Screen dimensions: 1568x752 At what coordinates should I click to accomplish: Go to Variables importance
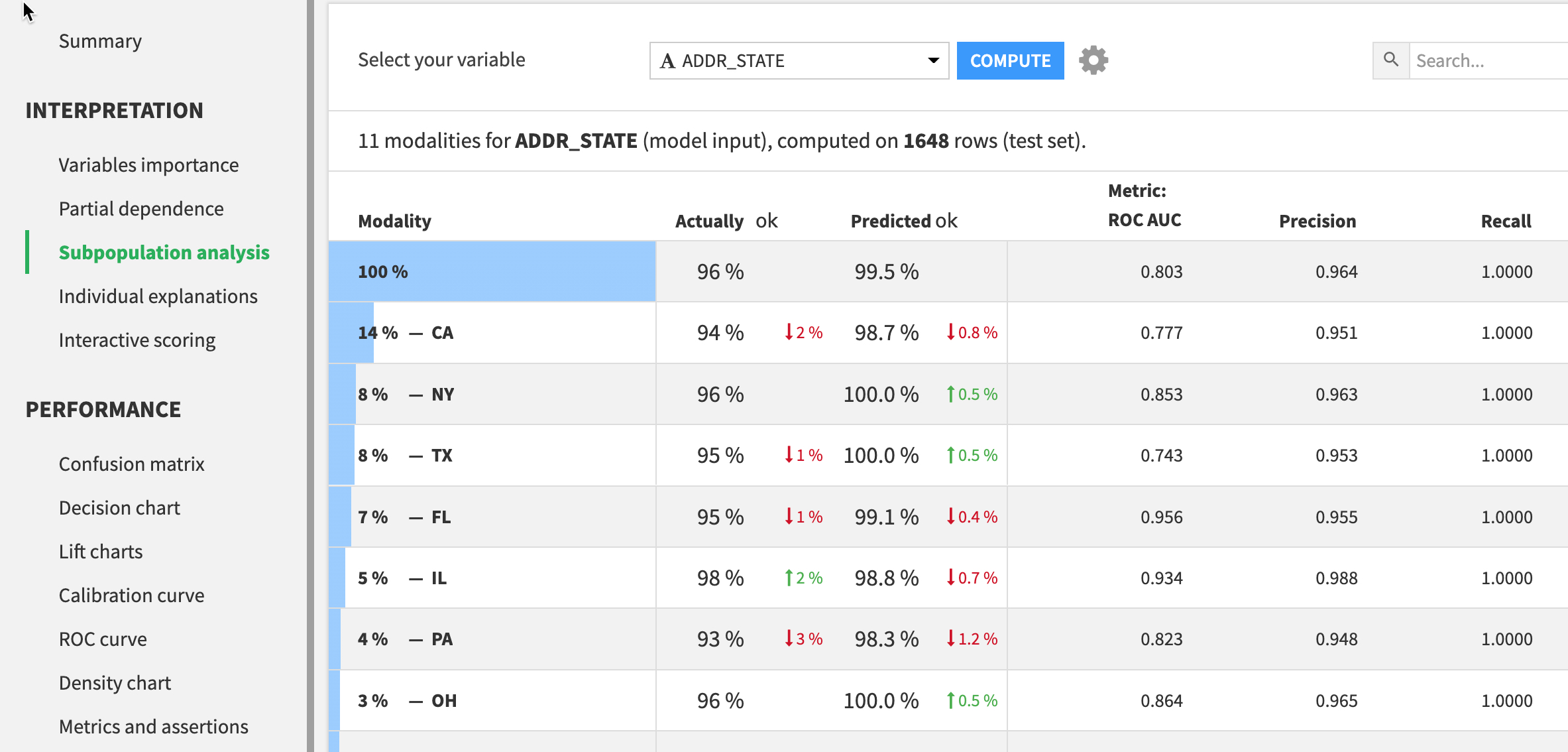(148, 165)
